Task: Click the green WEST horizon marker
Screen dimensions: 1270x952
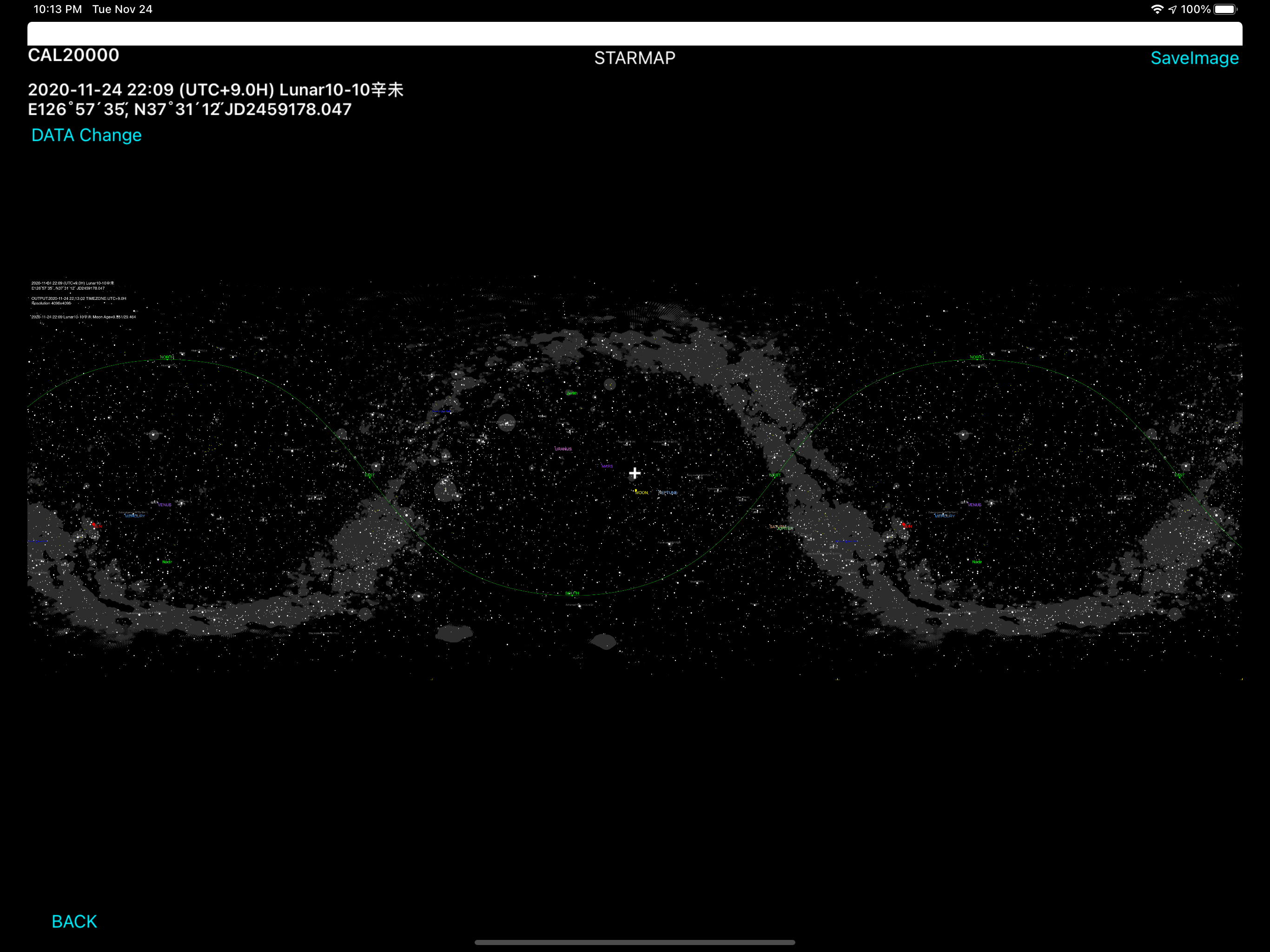Action: click(x=774, y=476)
